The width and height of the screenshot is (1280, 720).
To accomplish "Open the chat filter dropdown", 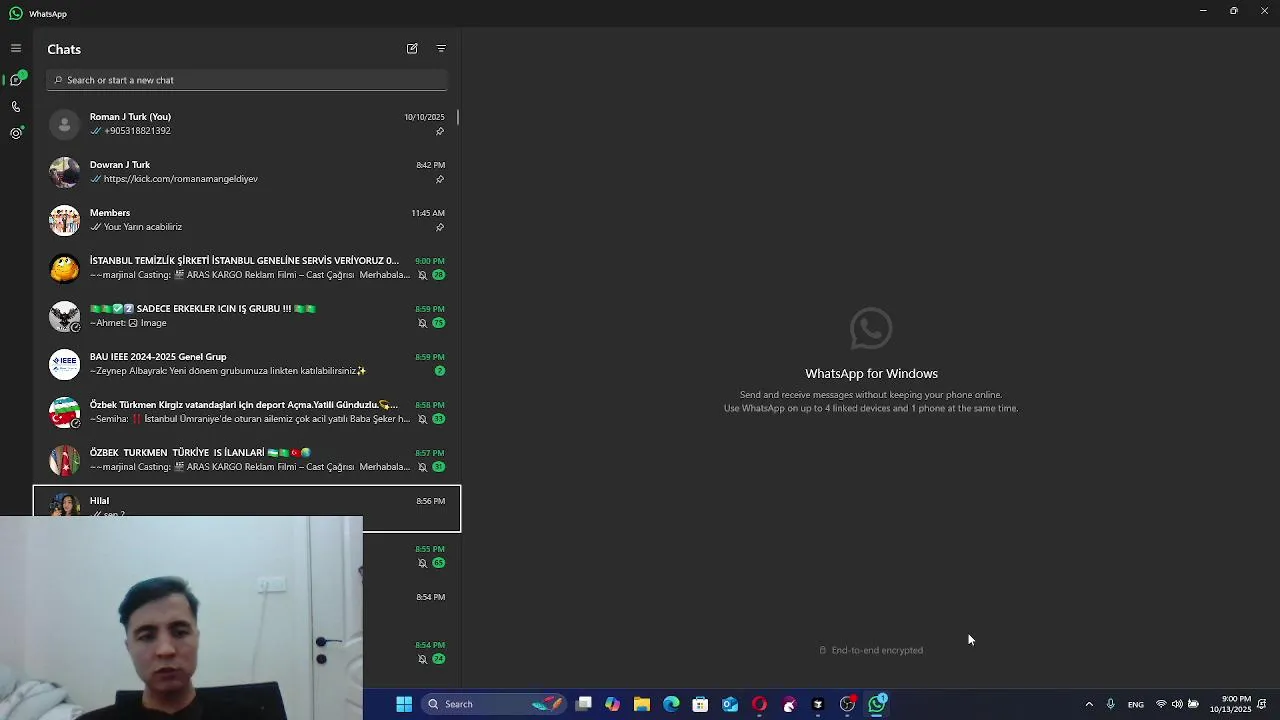I will pyautogui.click(x=441, y=48).
